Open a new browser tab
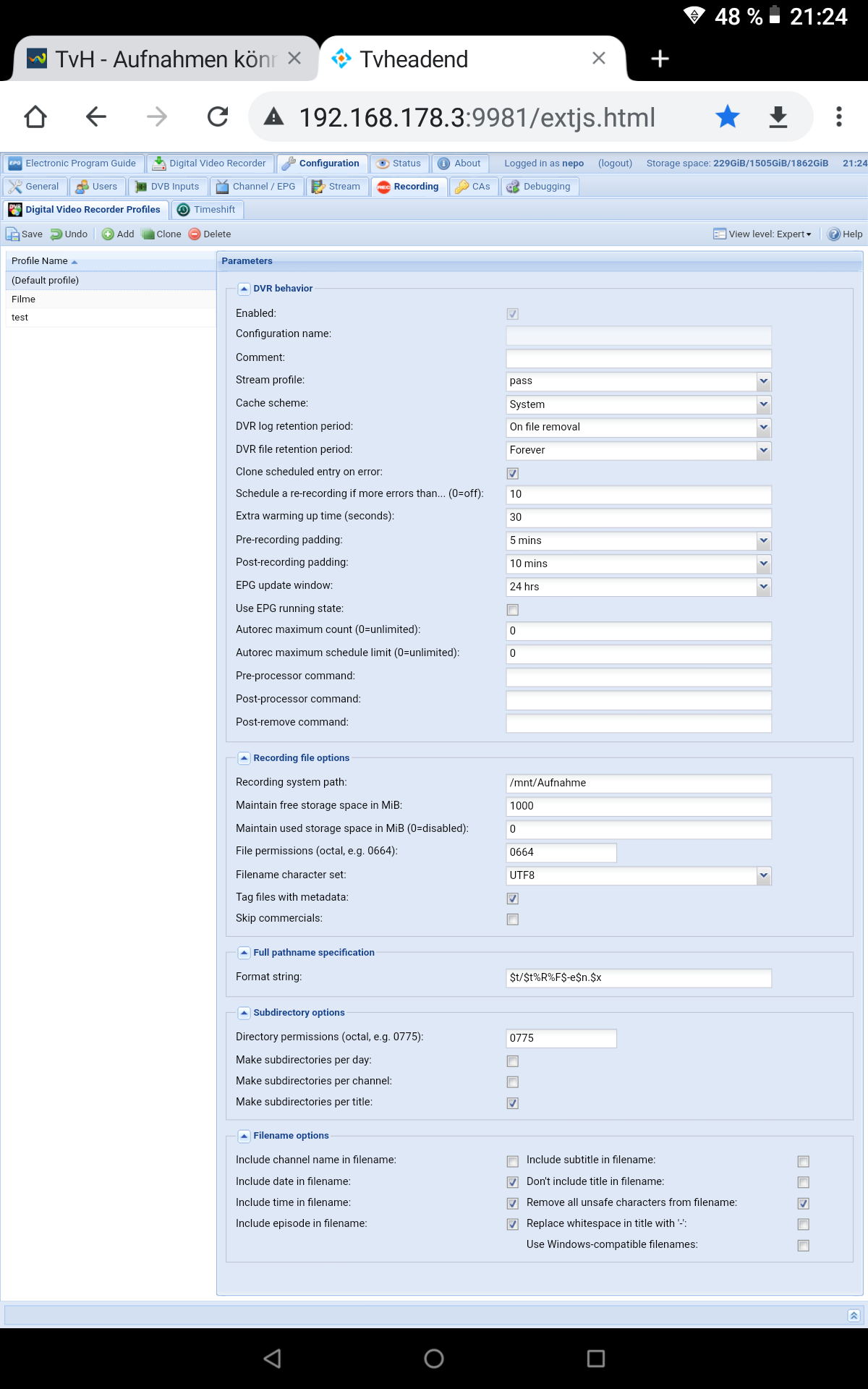 coord(660,59)
